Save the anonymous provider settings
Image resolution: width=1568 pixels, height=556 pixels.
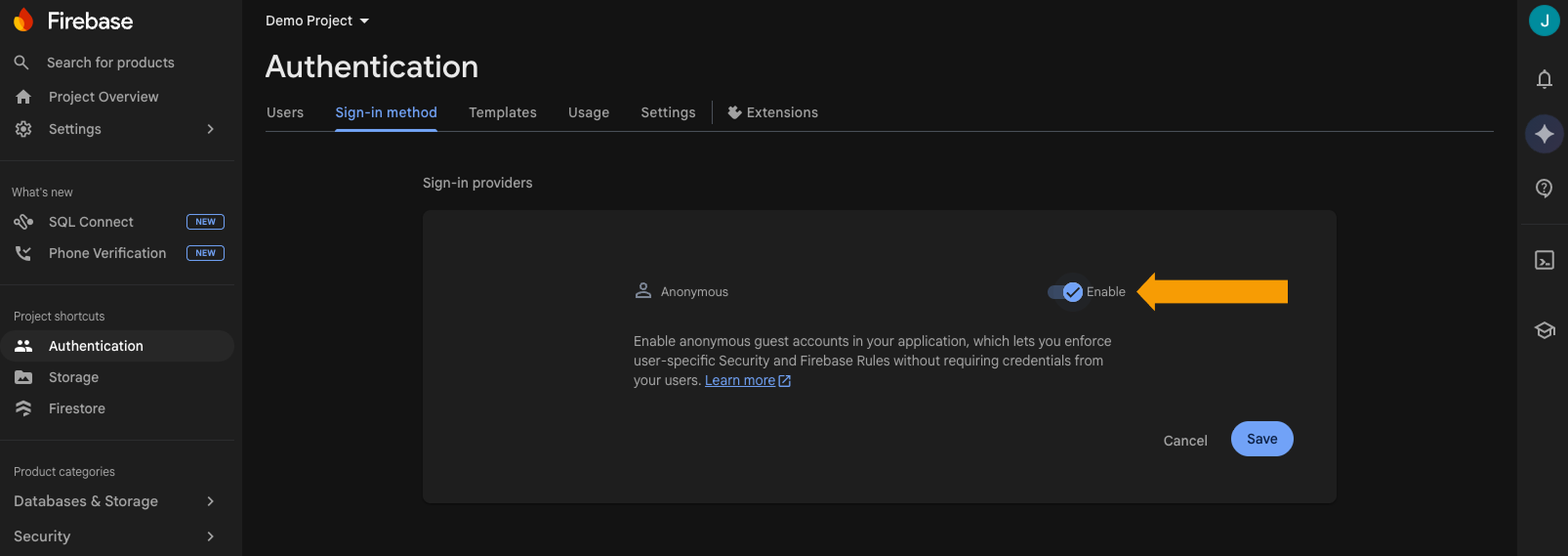(1262, 439)
